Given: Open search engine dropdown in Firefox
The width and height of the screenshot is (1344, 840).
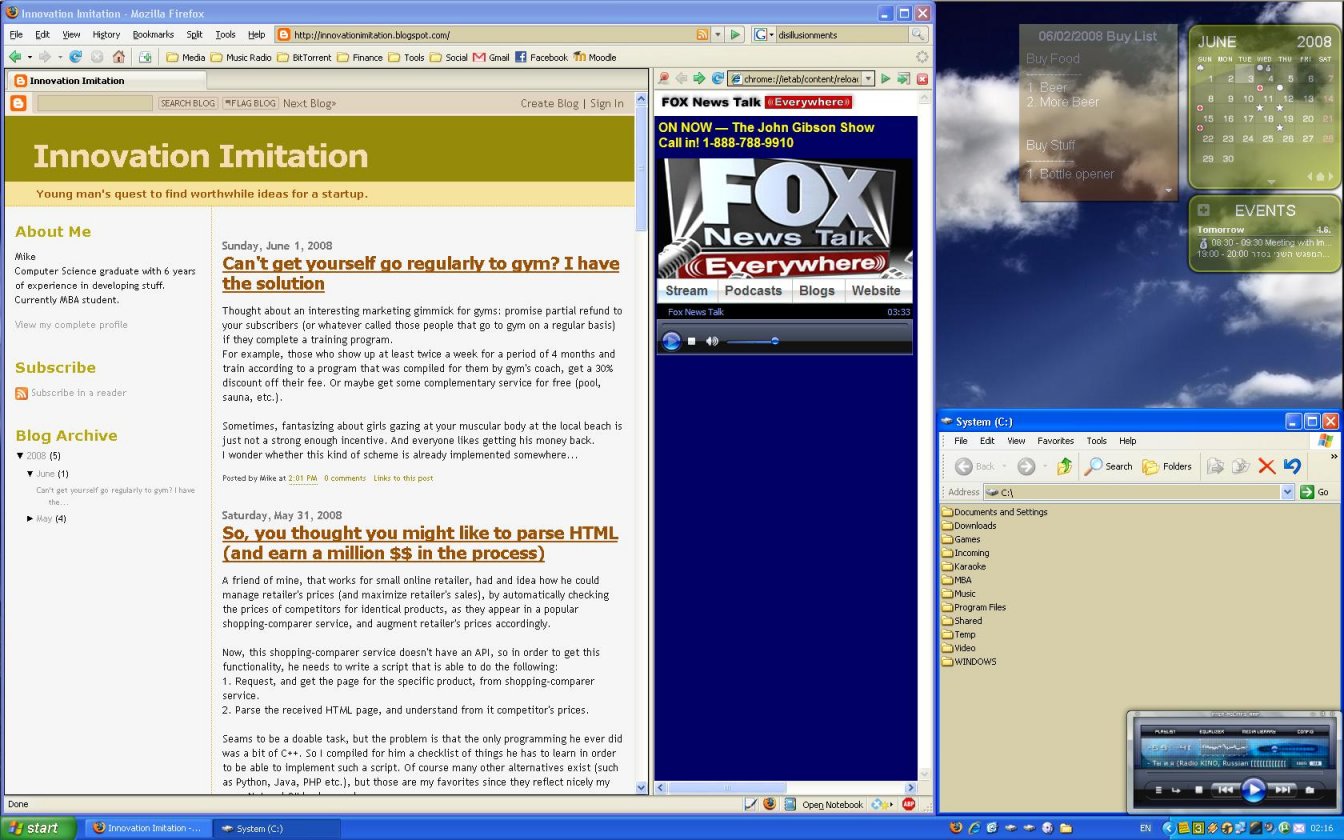Looking at the screenshot, I should (766, 34).
